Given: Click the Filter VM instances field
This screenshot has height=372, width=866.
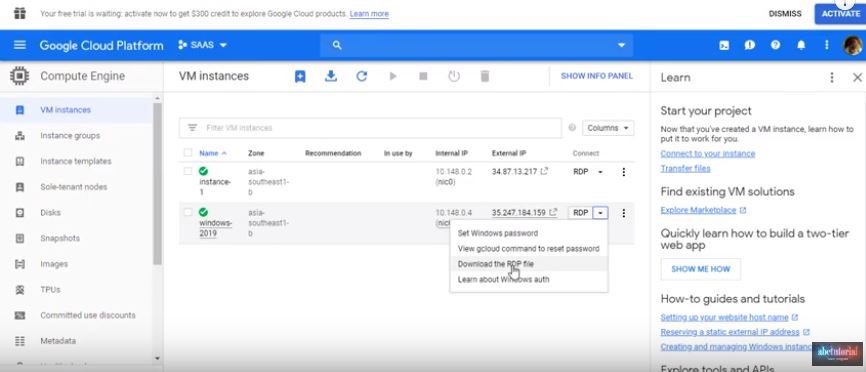Looking at the screenshot, I should pyautogui.click(x=370, y=127).
